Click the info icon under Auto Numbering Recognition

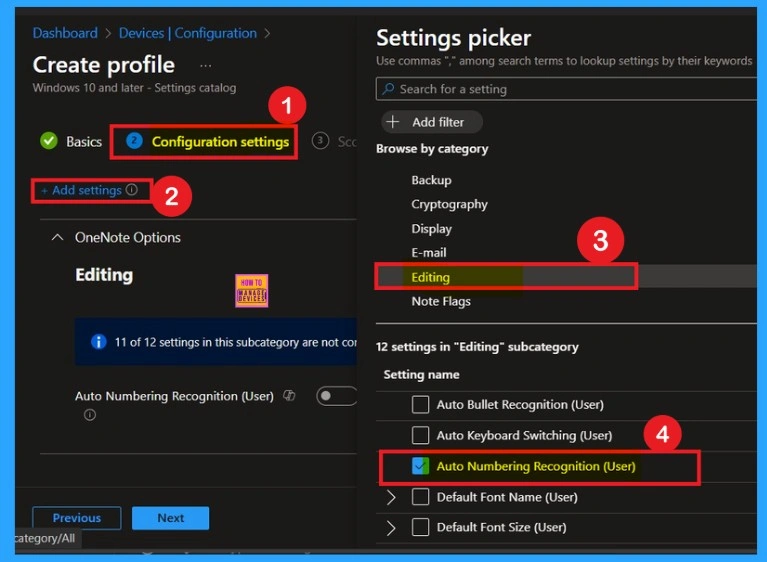tap(90, 415)
